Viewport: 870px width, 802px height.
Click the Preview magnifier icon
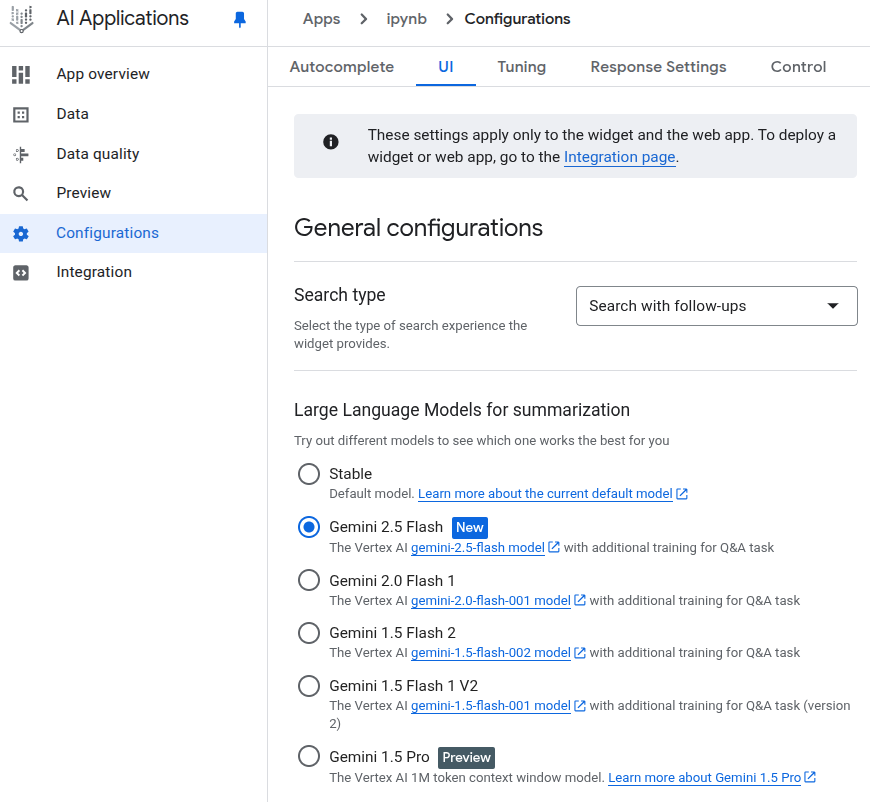coord(21,194)
